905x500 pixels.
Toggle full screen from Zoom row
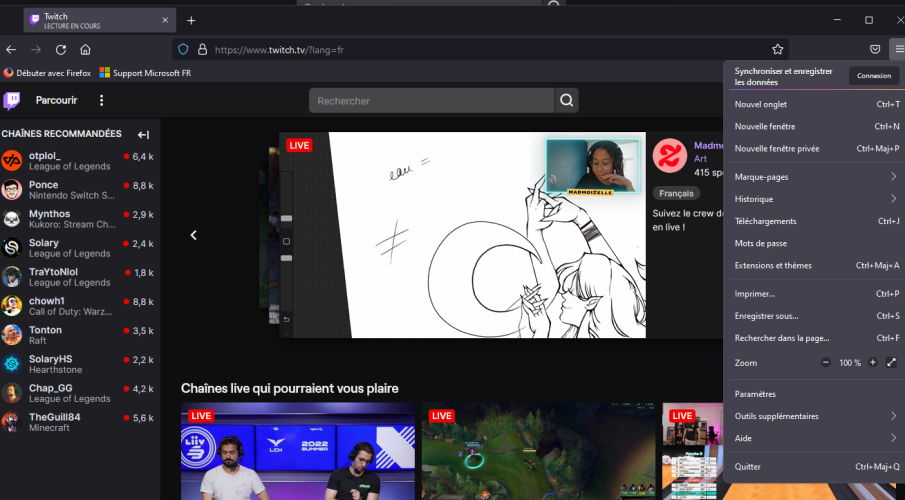(891, 363)
